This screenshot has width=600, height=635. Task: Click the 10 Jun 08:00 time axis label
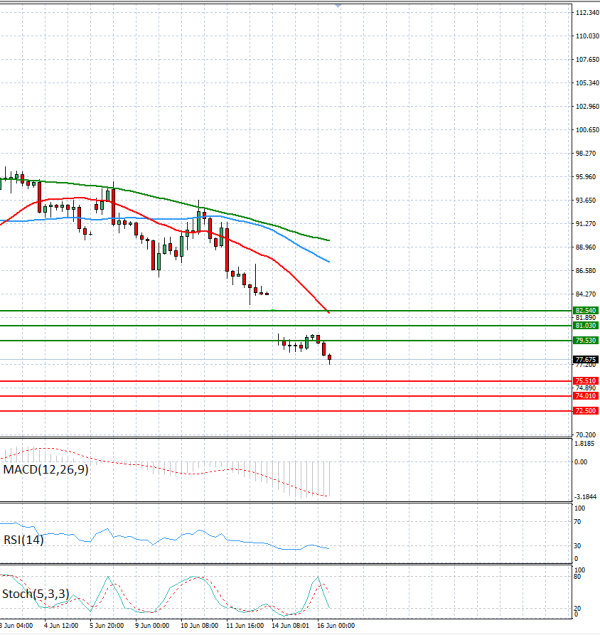click(x=199, y=626)
